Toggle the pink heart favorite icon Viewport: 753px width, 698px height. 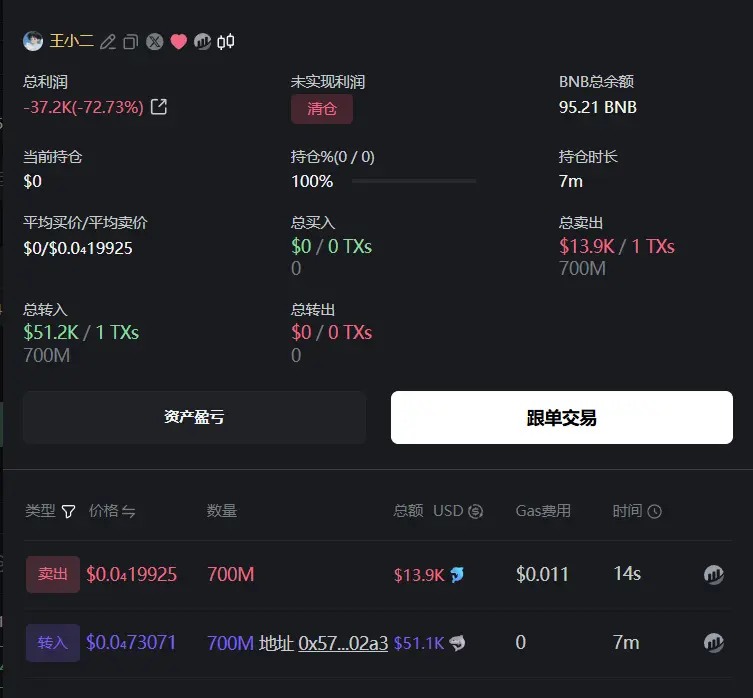179,42
